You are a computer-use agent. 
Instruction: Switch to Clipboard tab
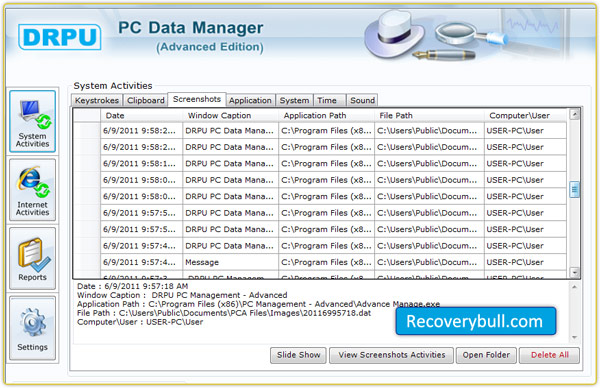145,100
